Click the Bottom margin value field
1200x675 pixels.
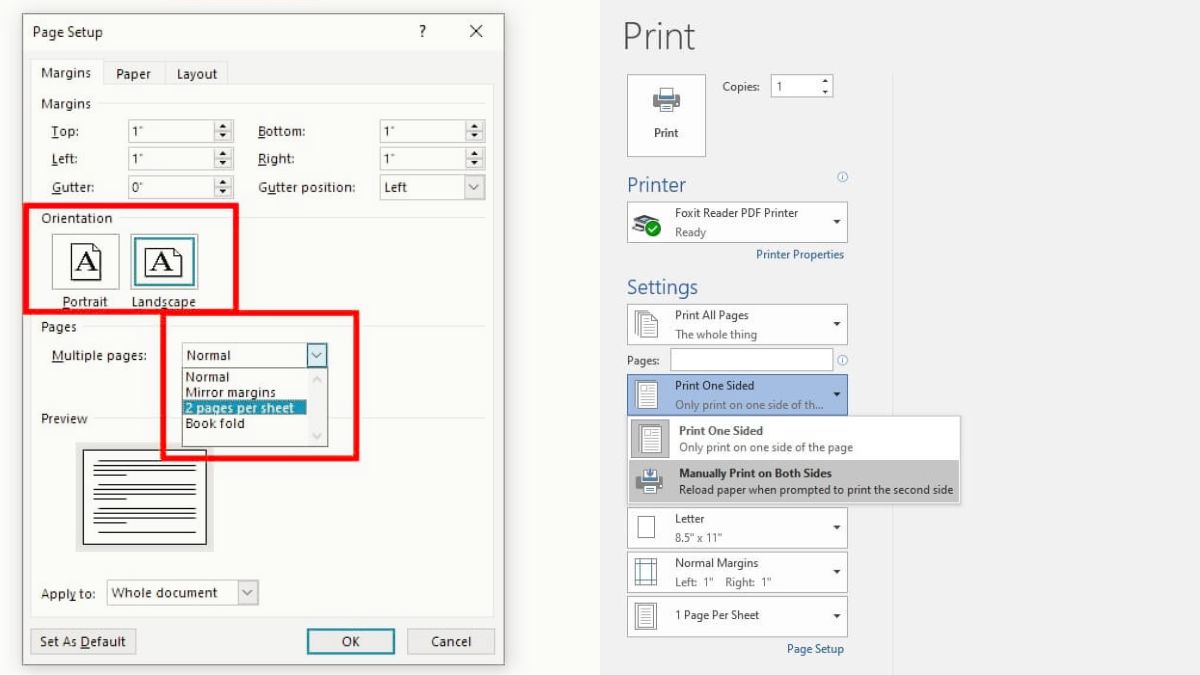pos(423,131)
